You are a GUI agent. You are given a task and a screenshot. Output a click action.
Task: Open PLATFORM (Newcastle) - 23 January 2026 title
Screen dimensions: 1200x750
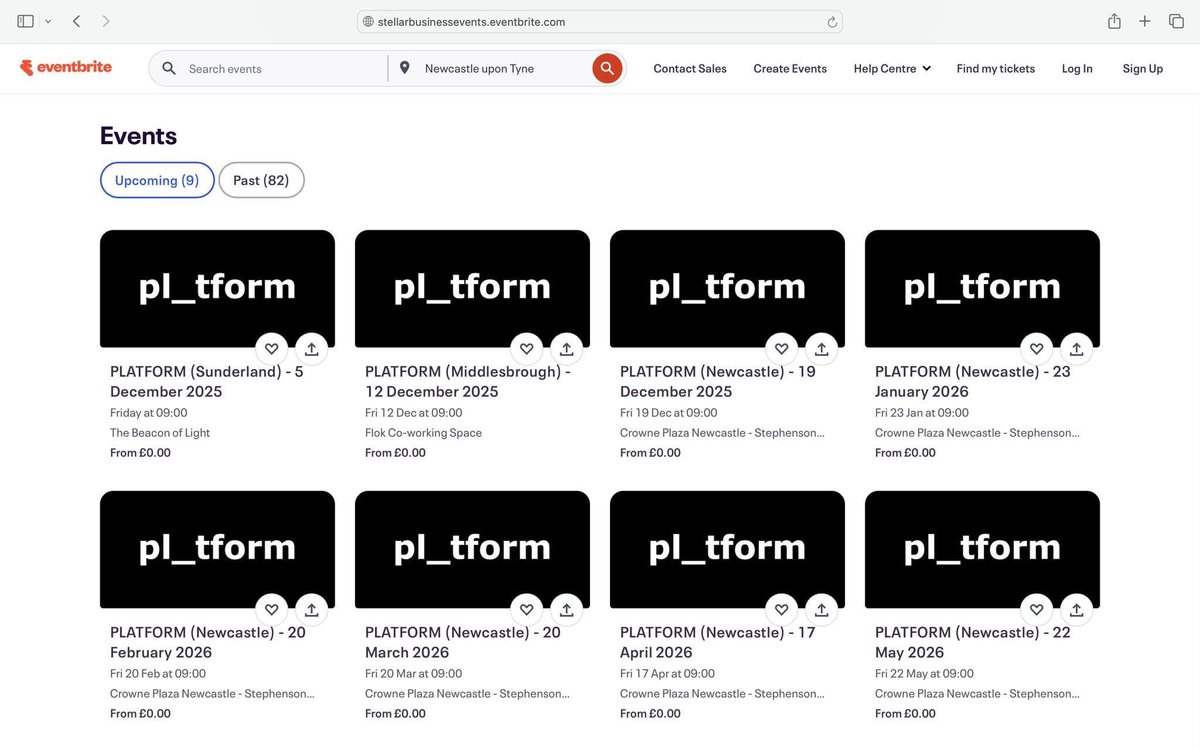pos(973,381)
